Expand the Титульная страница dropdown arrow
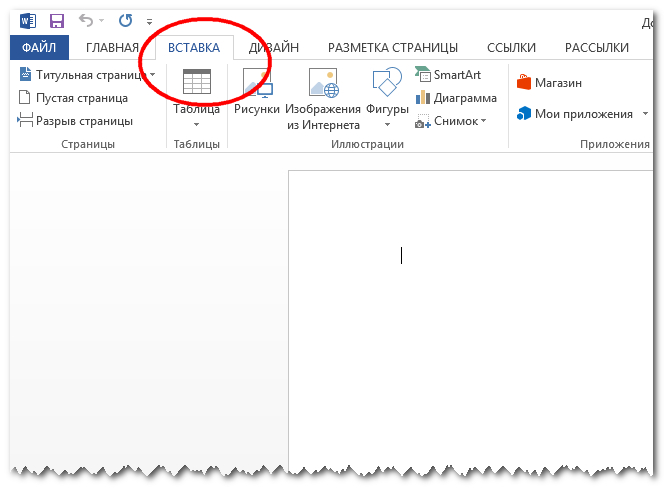This screenshot has height=493, width=664. (152, 75)
